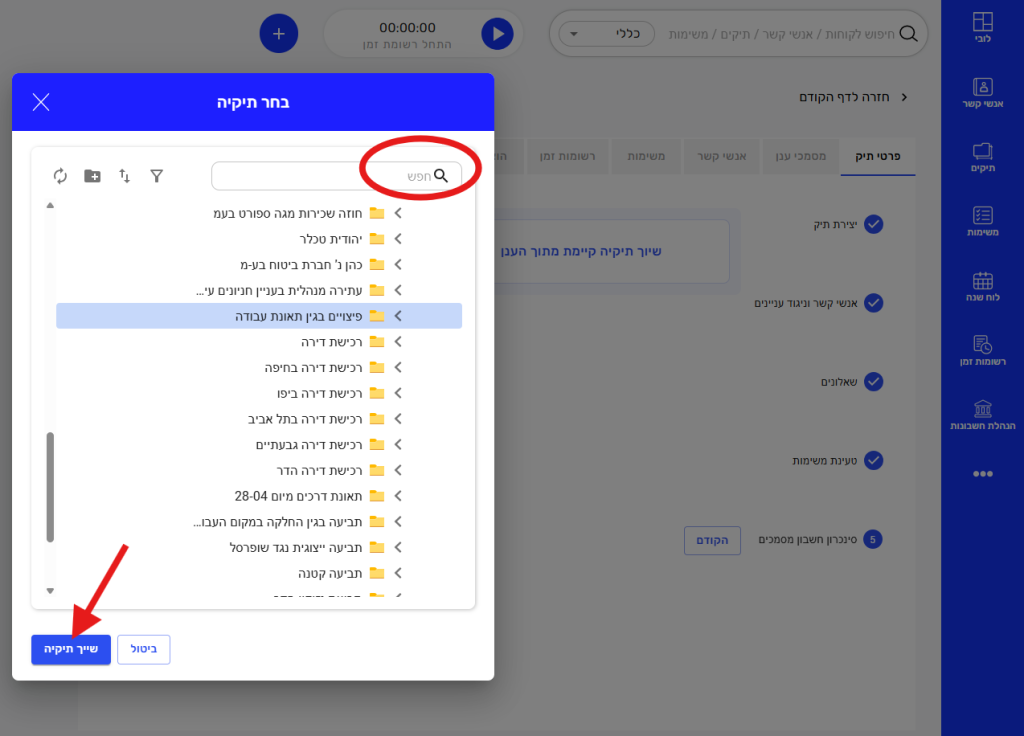
Task: Close the בחר תיקיה dialog
Action: coord(41,102)
